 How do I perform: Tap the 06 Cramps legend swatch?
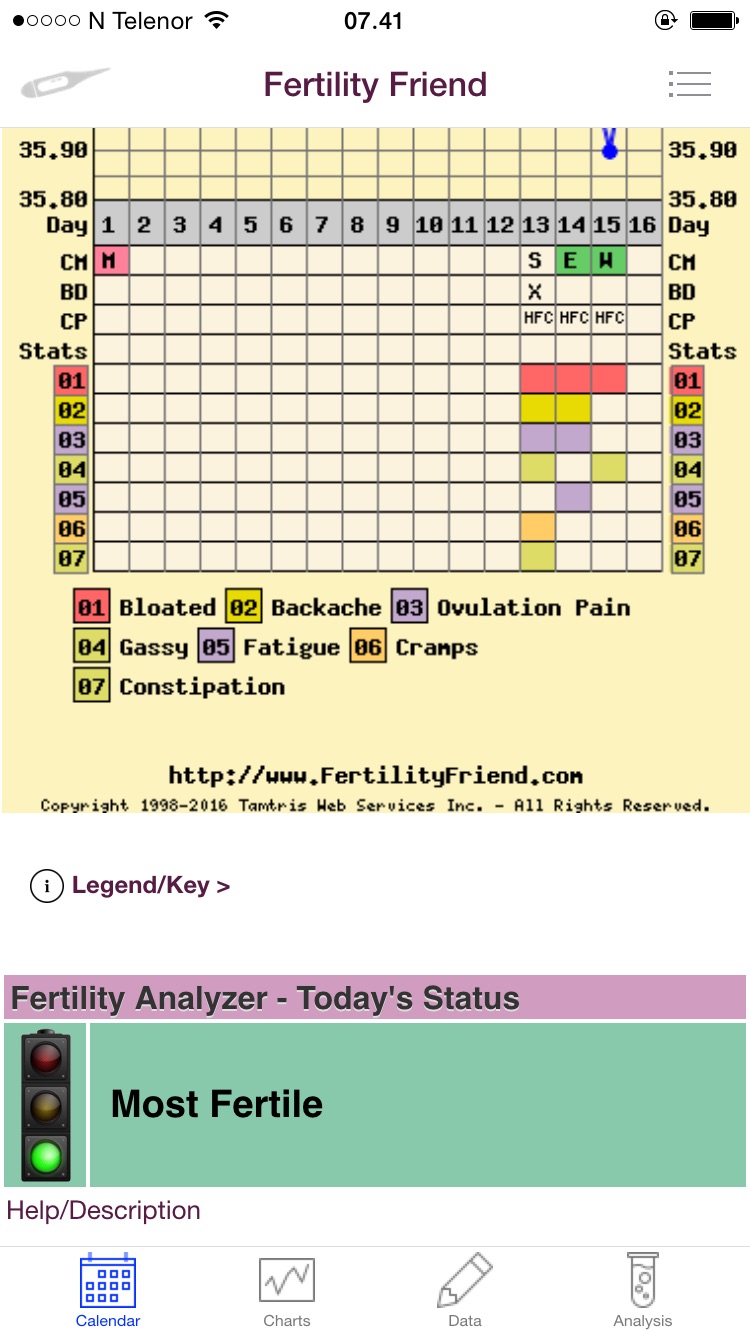pyautogui.click(x=368, y=647)
